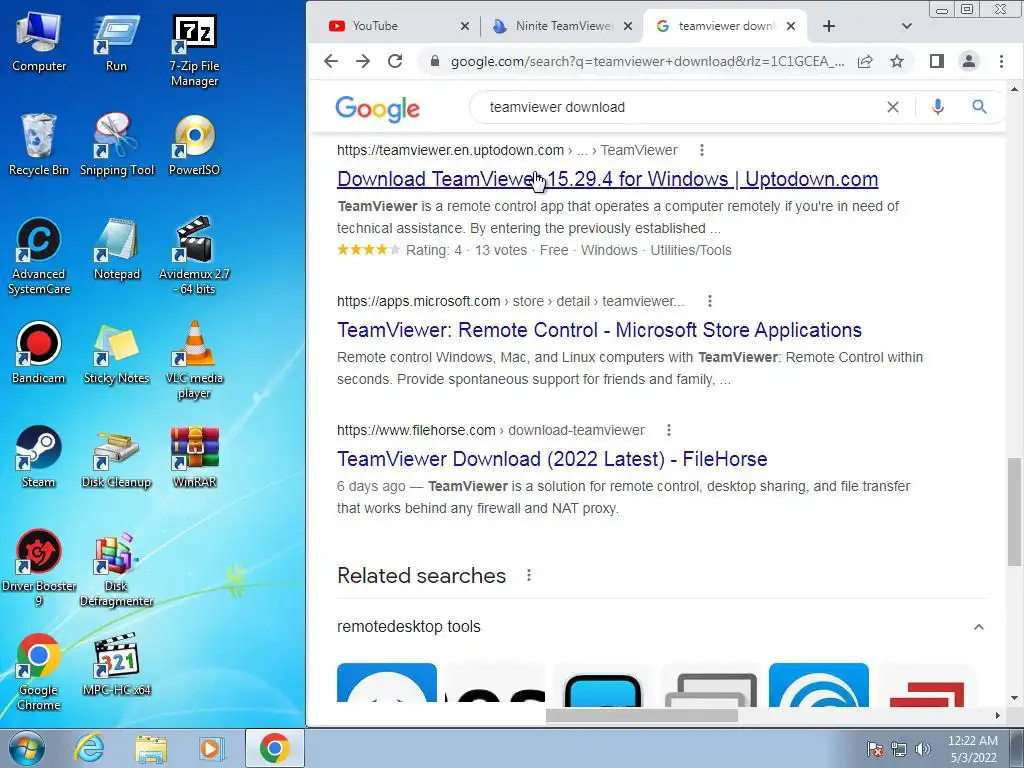Open the Recycle Bin
Viewport: 1024px width, 768px height.
[39, 145]
